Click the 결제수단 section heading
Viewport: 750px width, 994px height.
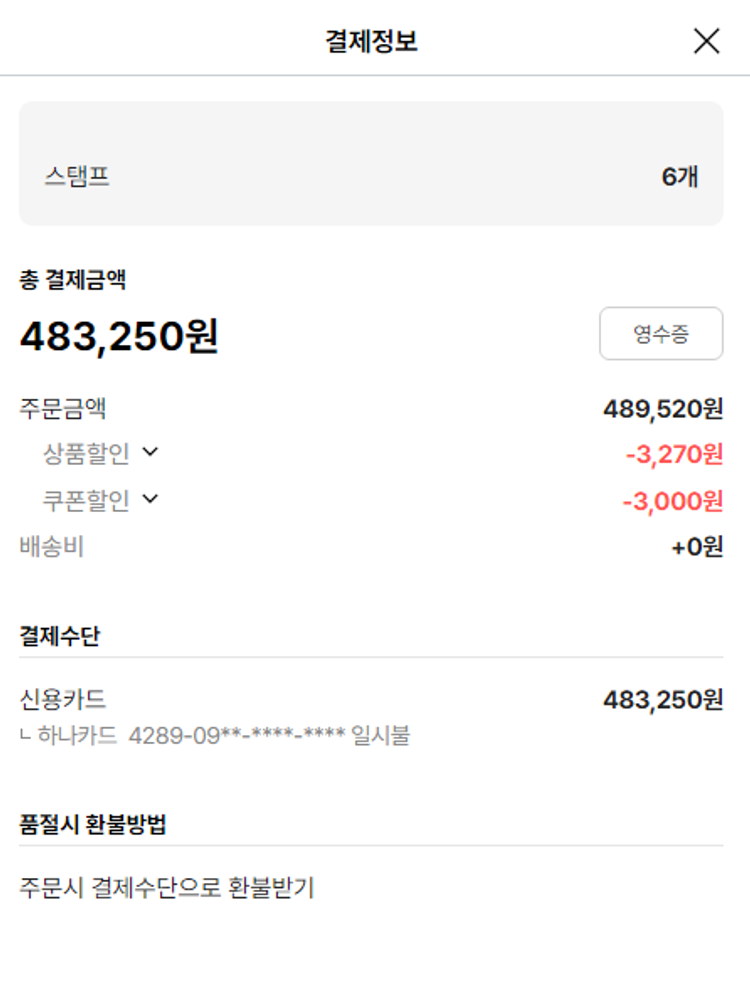[x=60, y=636]
